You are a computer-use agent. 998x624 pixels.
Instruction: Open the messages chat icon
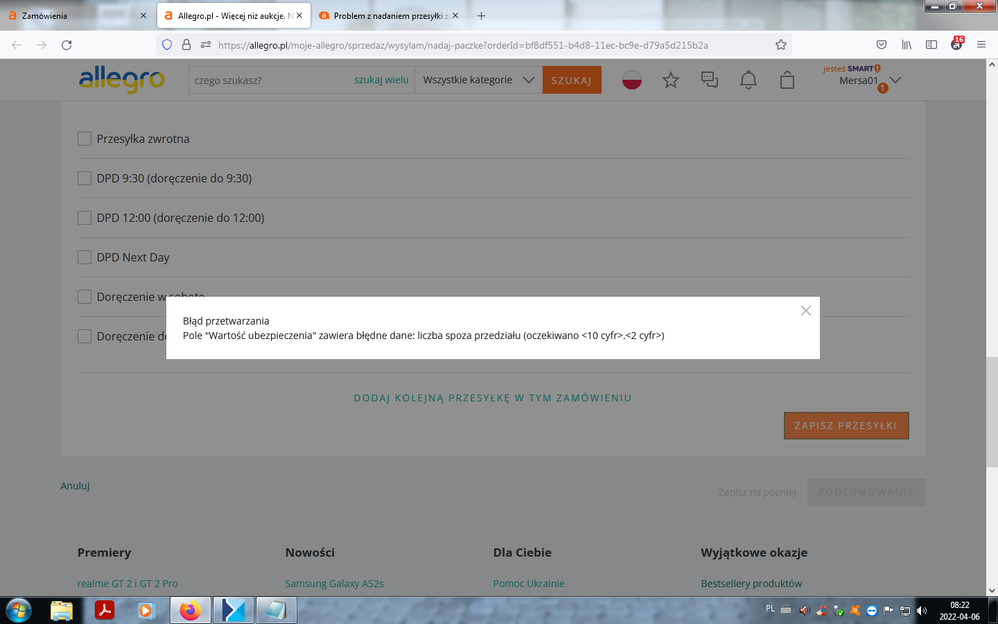(x=709, y=80)
